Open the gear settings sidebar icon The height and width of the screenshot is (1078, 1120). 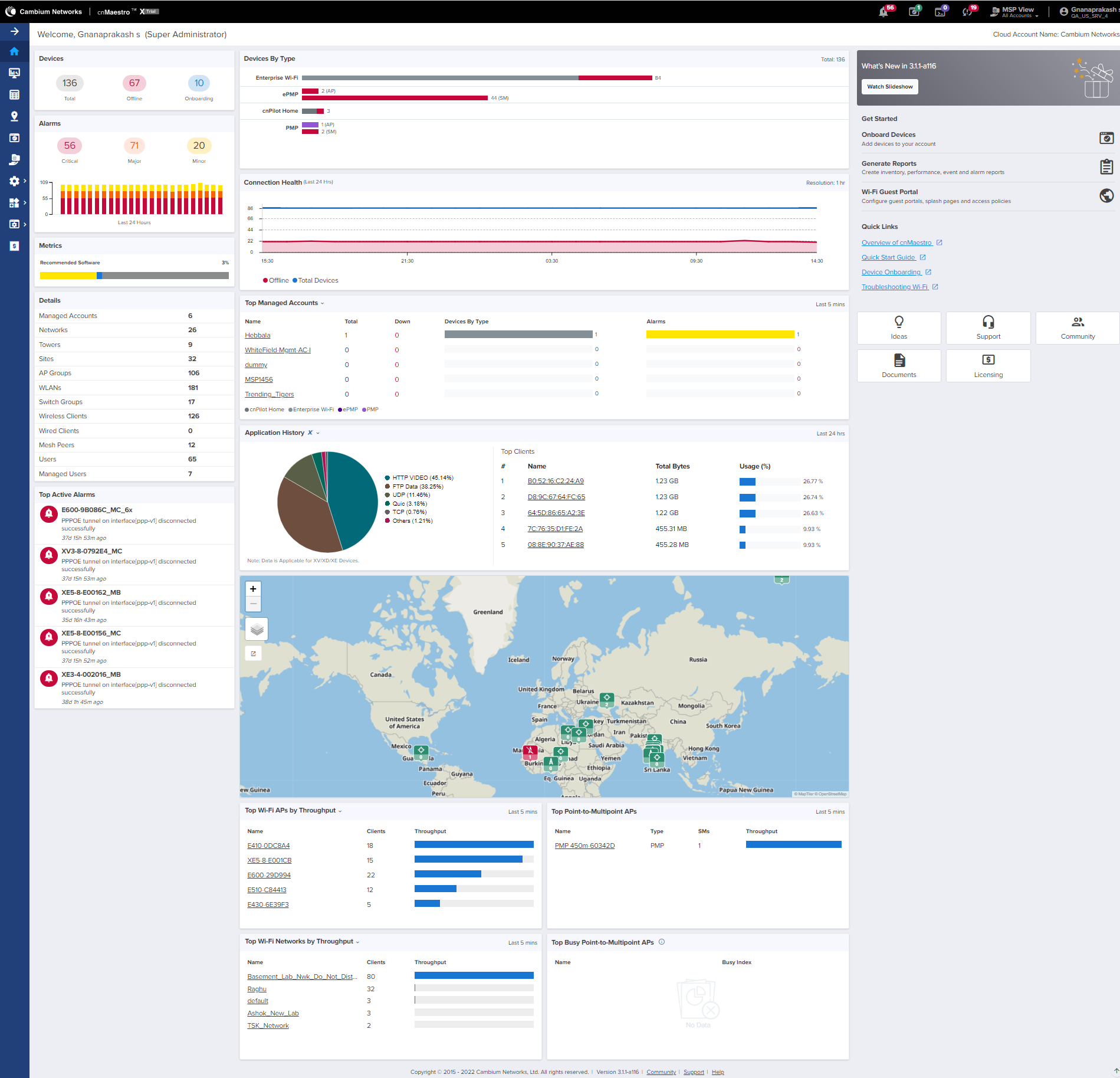click(15, 181)
